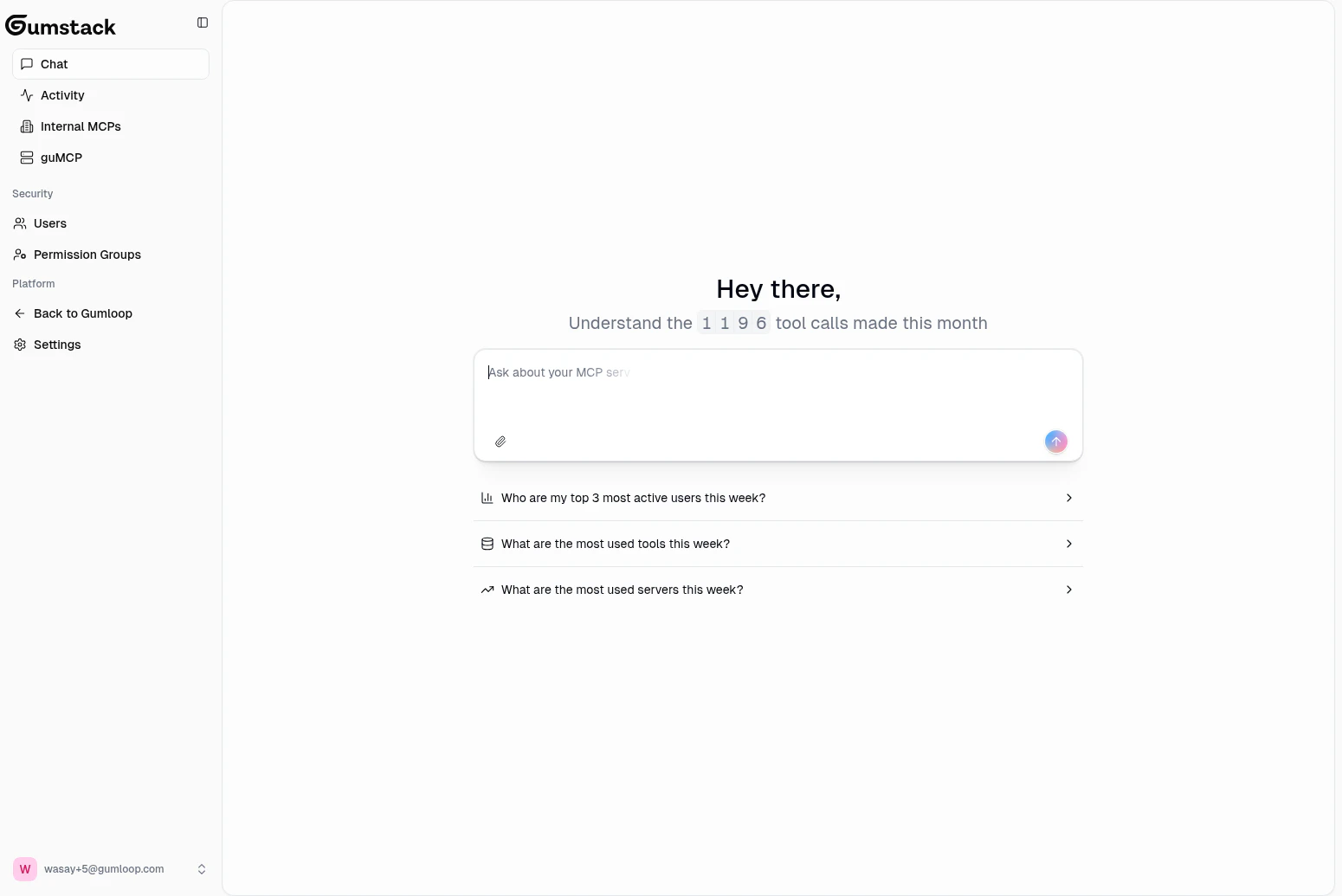Expand the most used tools suggestion chevron
1342x896 pixels.
click(x=1068, y=544)
